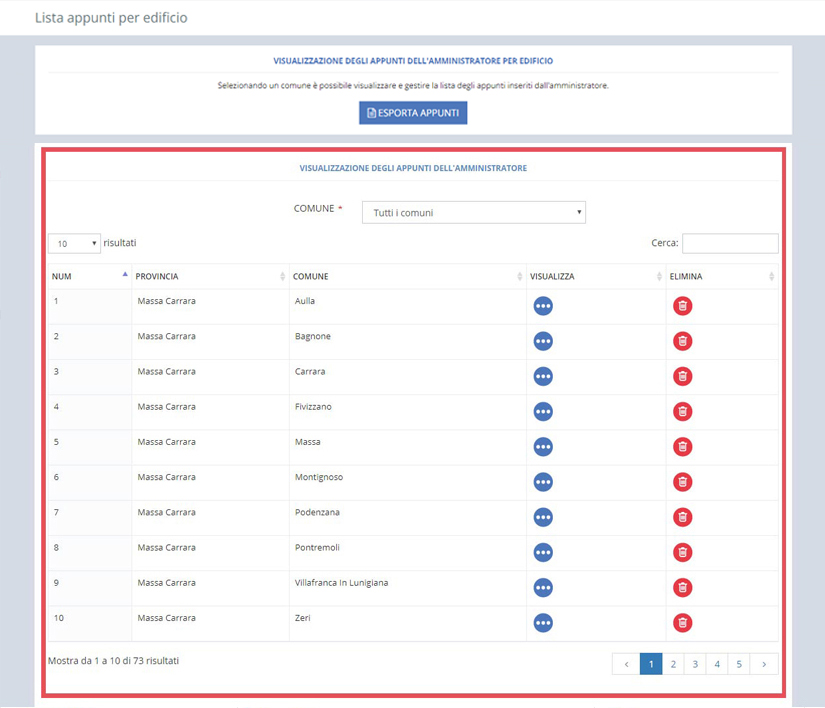The height and width of the screenshot is (708, 825).
Task: Open the Comune dropdown 'Tutti i comuni'
Action: tap(474, 213)
